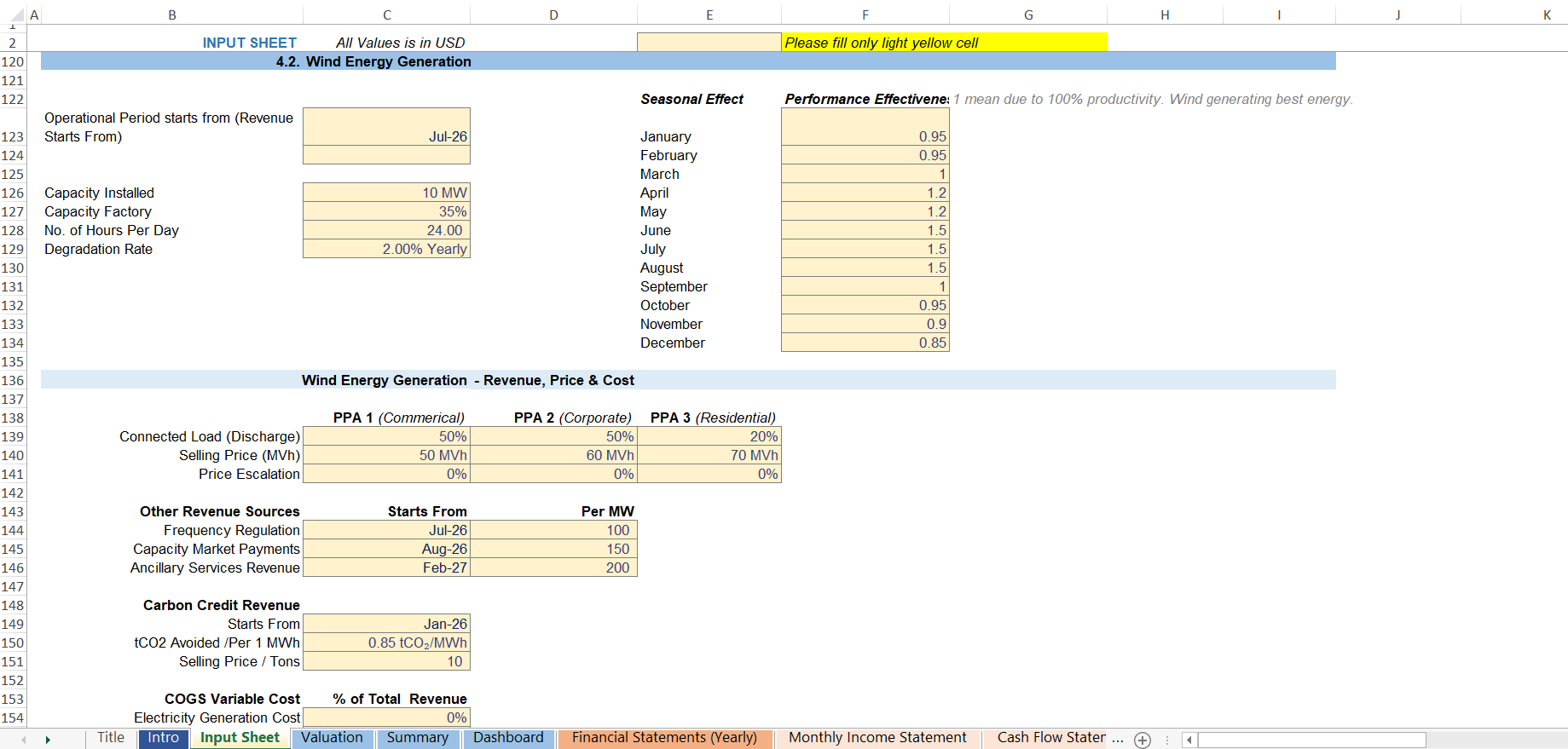
Task: Click the Degradation Rate 2.00% Yearly cell
Action: point(386,249)
